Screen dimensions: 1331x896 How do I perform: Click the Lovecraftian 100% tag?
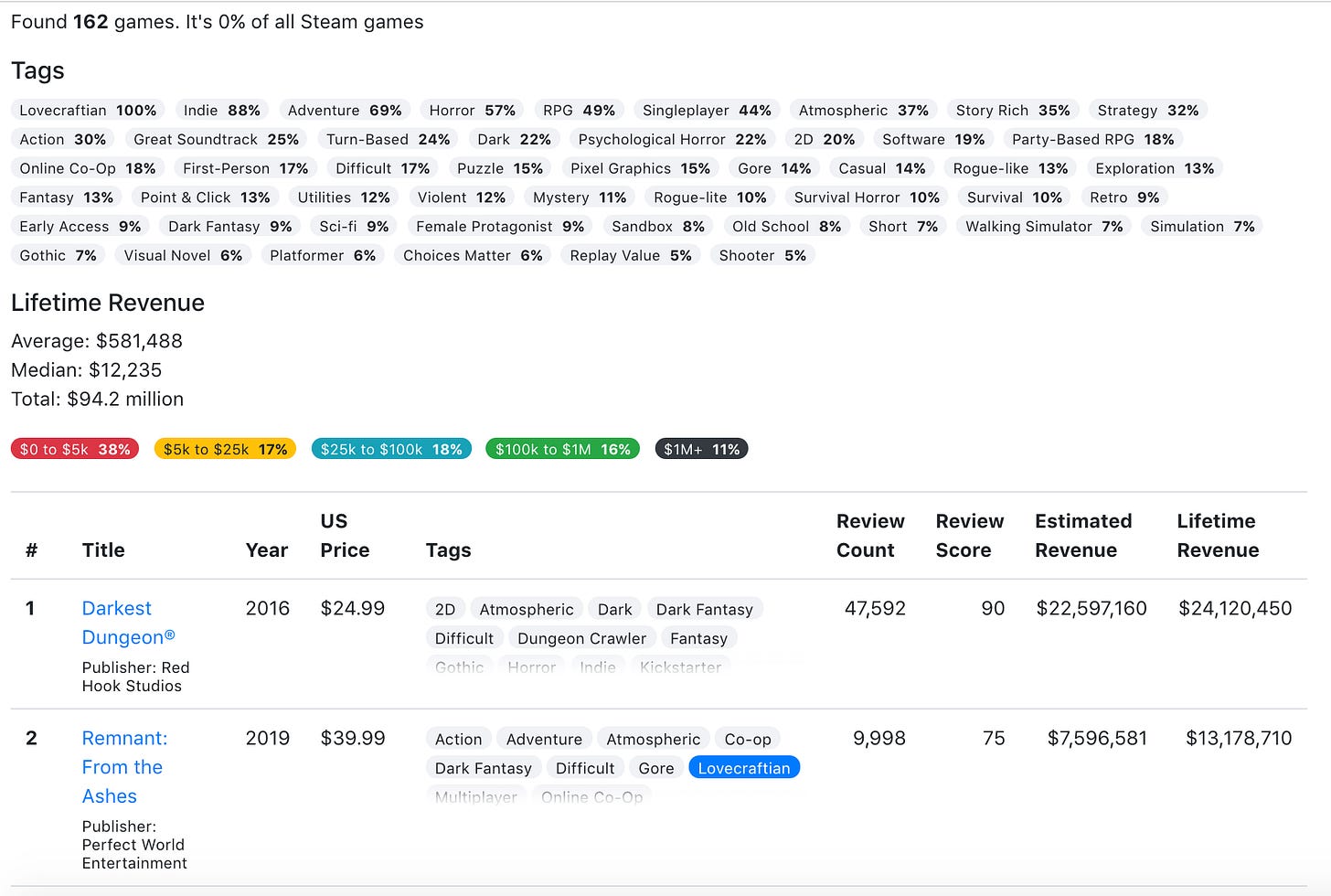click(x=88, y=111)
